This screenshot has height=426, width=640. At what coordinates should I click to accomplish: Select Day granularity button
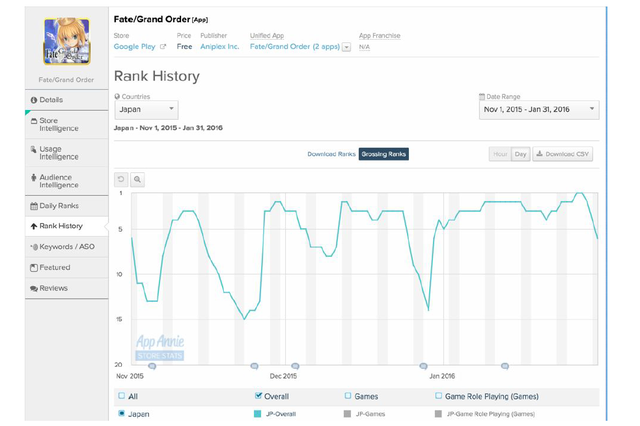pyautogui.click(x=520, y=154)
